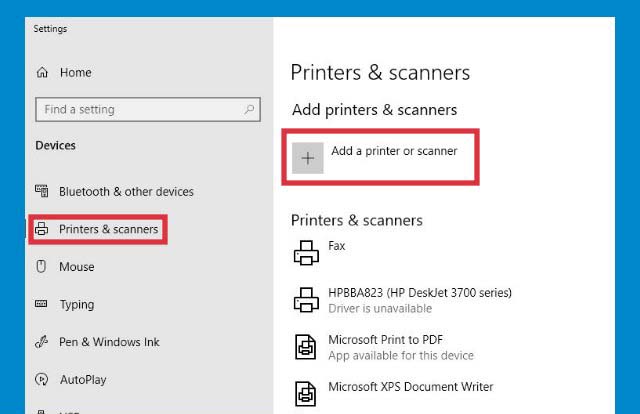The height and width of the screenshot is (414, 640).
Task: Open the AutoPlay settings page
Action: point(83,380)
